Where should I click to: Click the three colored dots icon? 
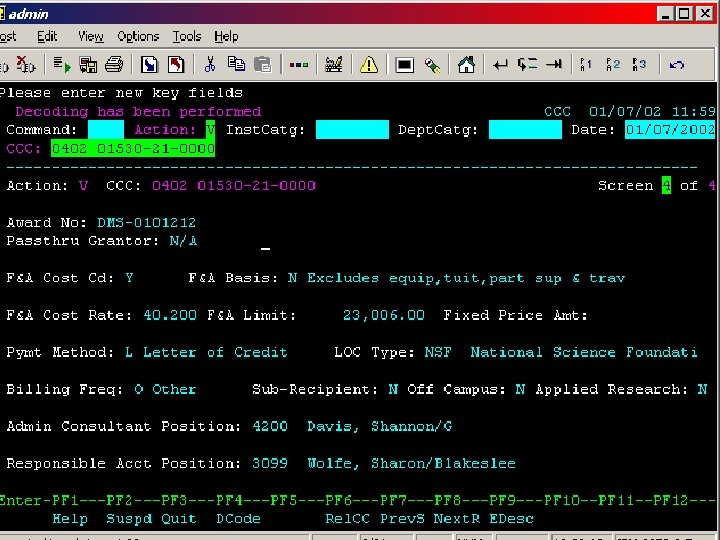pos(298,65)
